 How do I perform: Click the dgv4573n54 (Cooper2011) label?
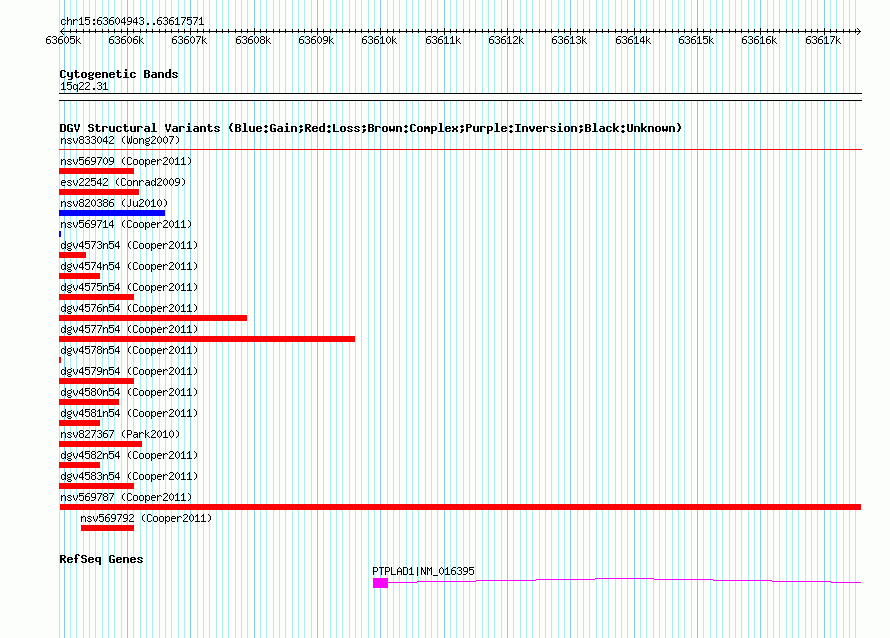129,245
